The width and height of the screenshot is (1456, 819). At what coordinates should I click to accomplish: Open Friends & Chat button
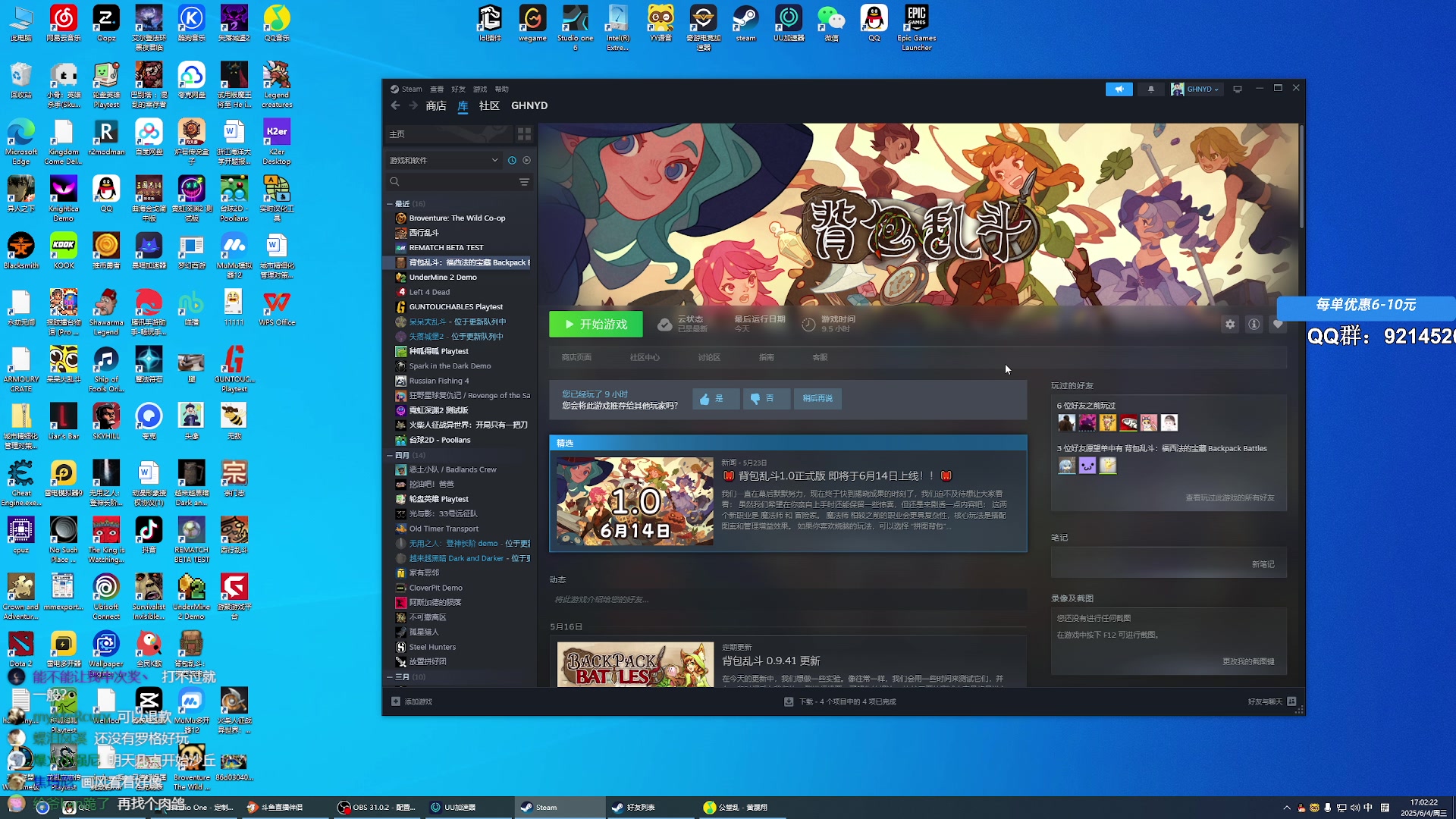1272,701
